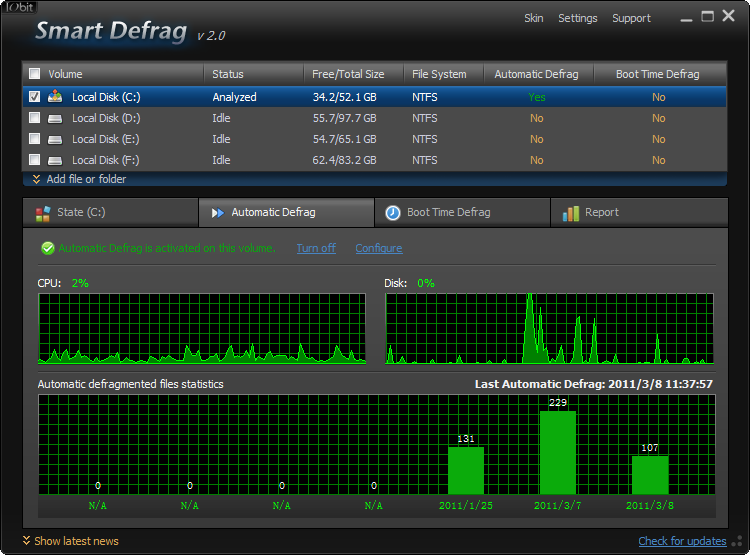Sort by File System column header
Screen dimensions: 750x555
pos(444,74)
